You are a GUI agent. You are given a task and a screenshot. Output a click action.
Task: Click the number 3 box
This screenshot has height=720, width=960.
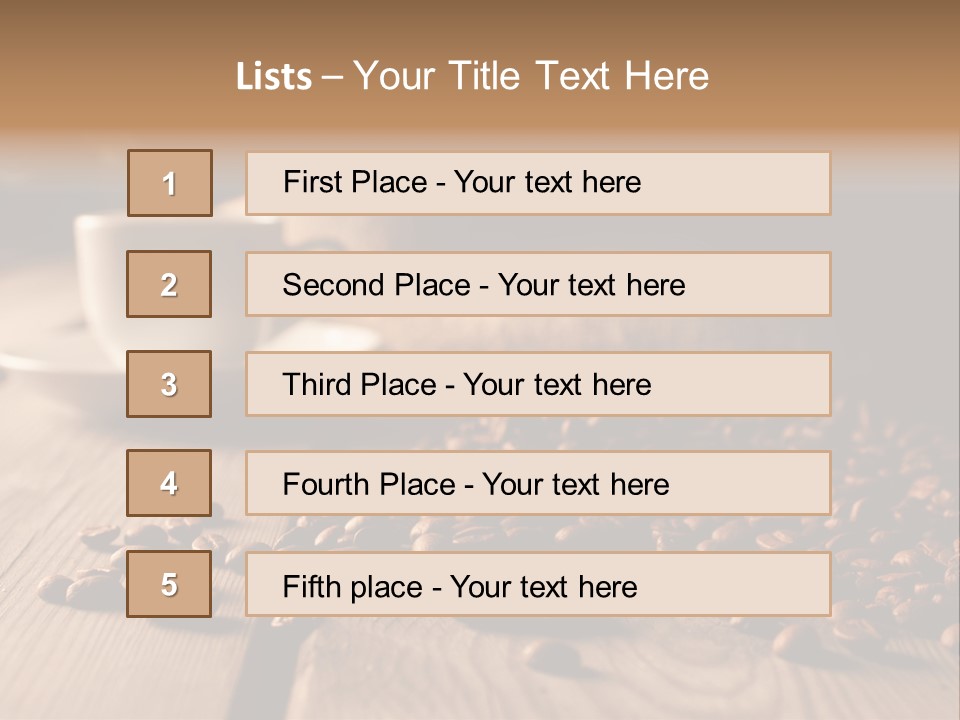point(170,384)
